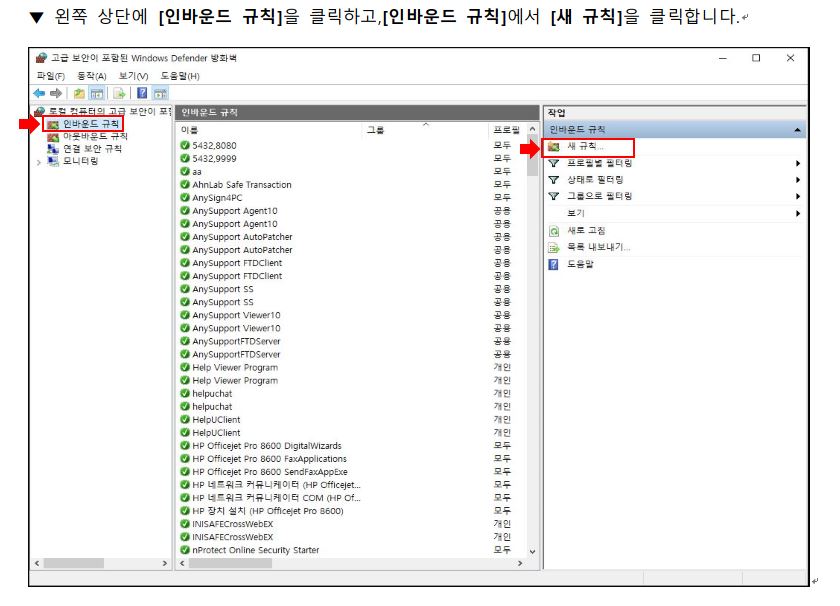Image resolution: width=840 pixels, height=606 pixels.
Task: Click 그룹으로 필터링 action
Action: pyautogui.click(x=599, y=196)
